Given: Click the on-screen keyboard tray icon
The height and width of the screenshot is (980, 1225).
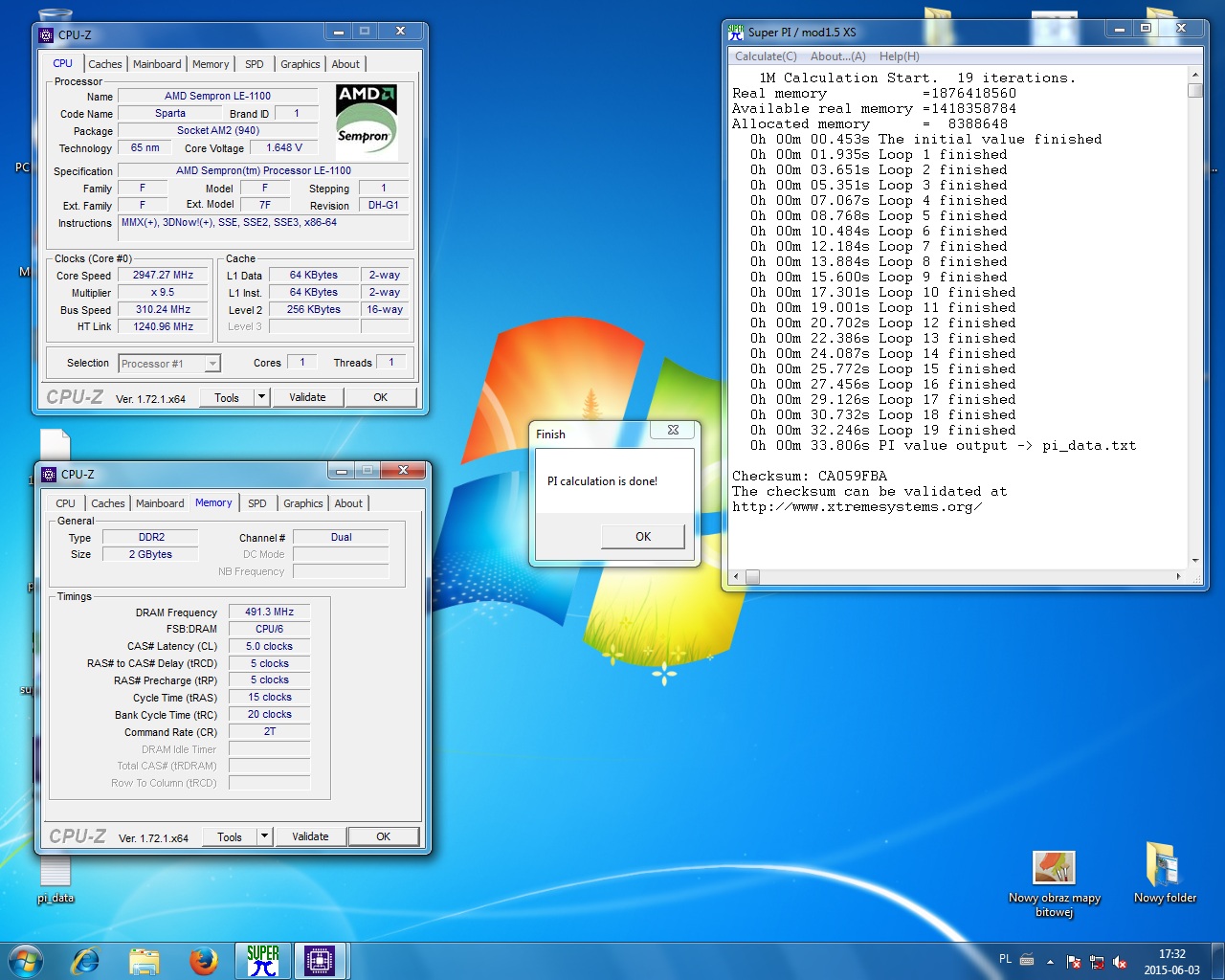Looking at the screenshot, I should (1027, 960).
